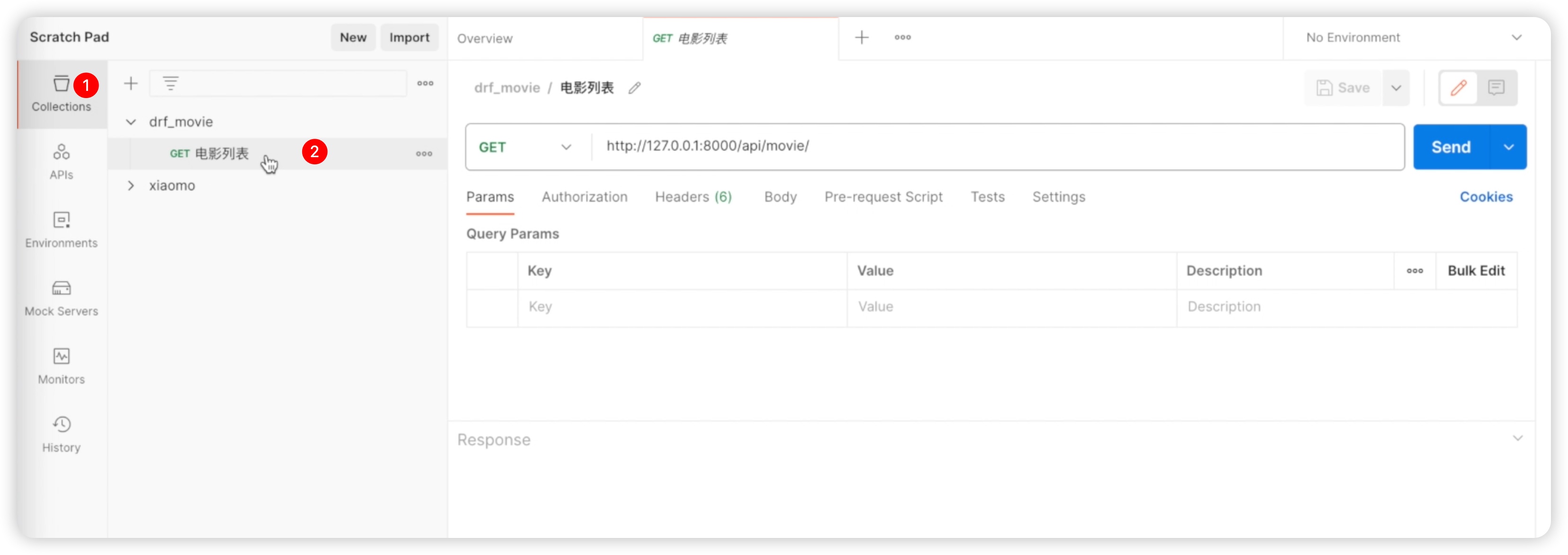Click the Send button to execute request
The width and height of the screenshot is (1568, 555).
click(1451, 146)
